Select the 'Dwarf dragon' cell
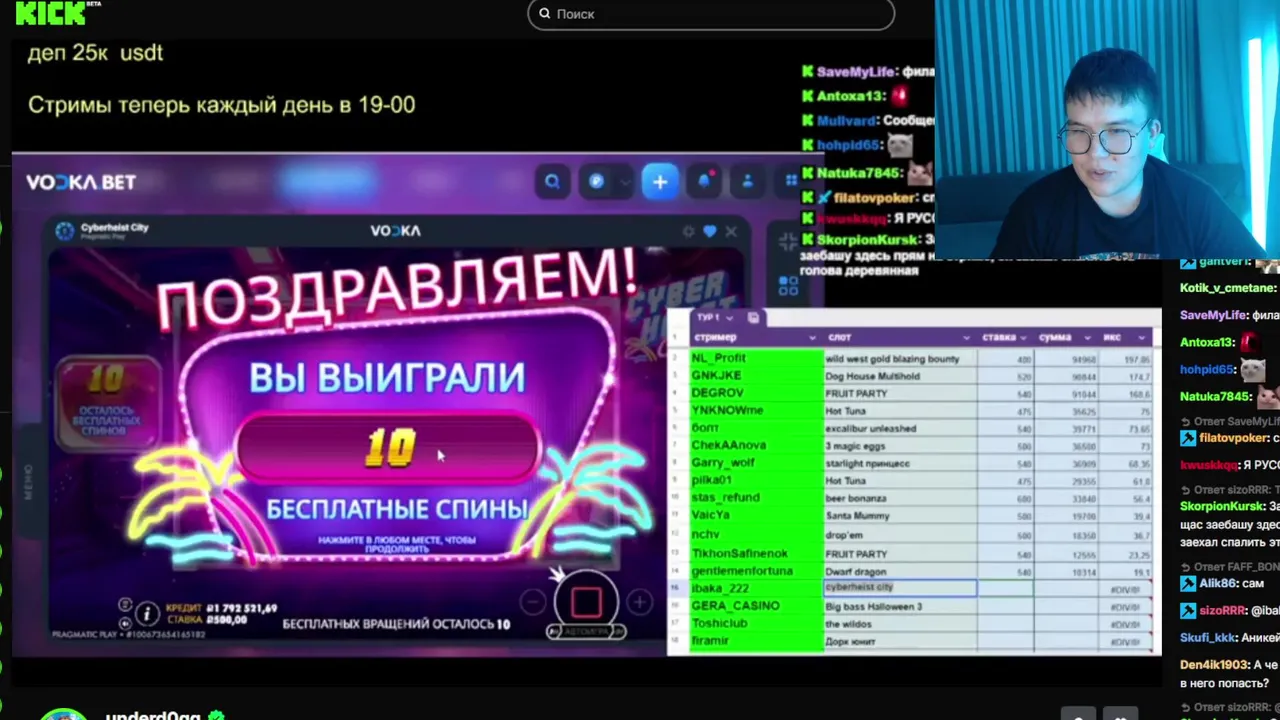This screenshot has height=720, width=1280. pyautogui.click(x=901, y=571)
